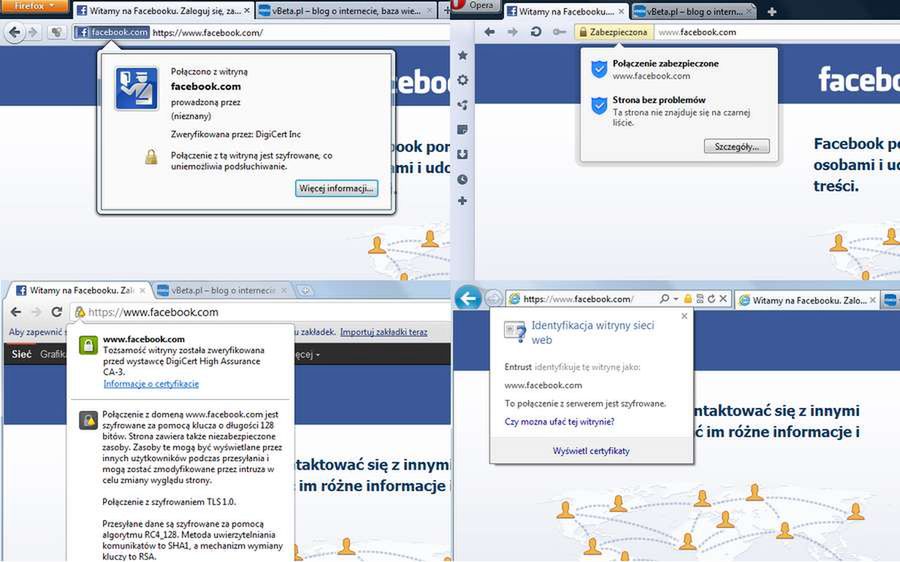Click the magnifier search icon in IE address bar
900x562 pixels.
click(x=665, y=299)
